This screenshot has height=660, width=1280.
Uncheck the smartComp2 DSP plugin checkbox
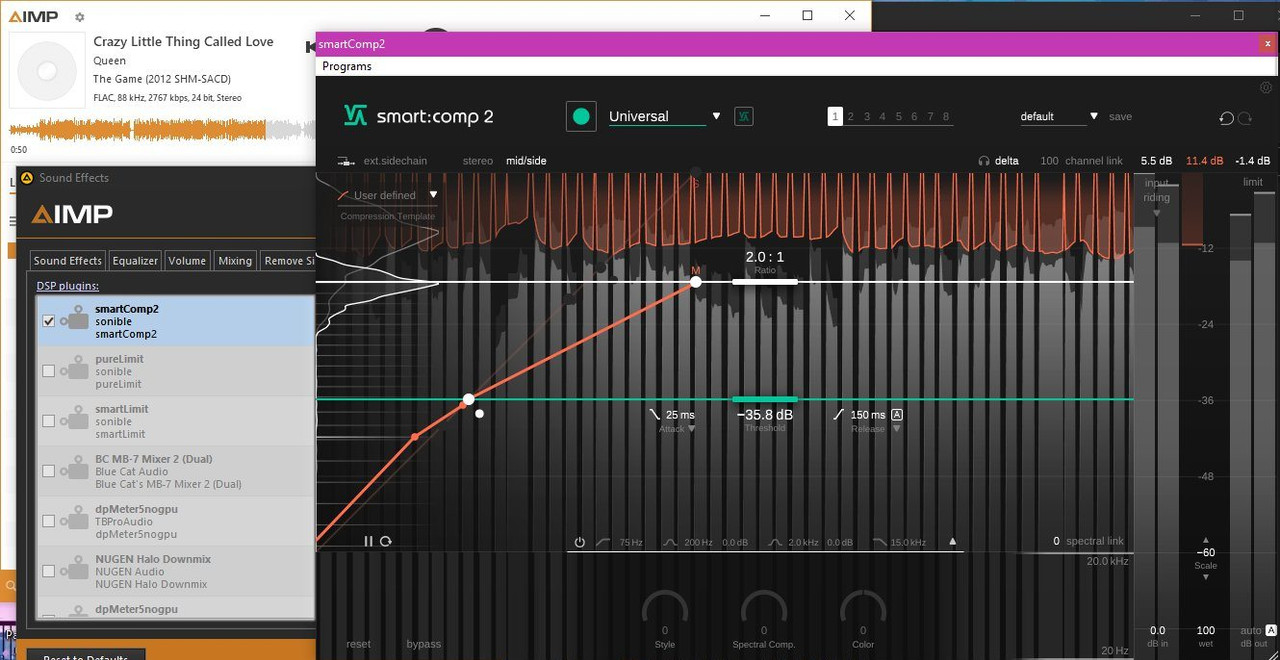point(49,321)
